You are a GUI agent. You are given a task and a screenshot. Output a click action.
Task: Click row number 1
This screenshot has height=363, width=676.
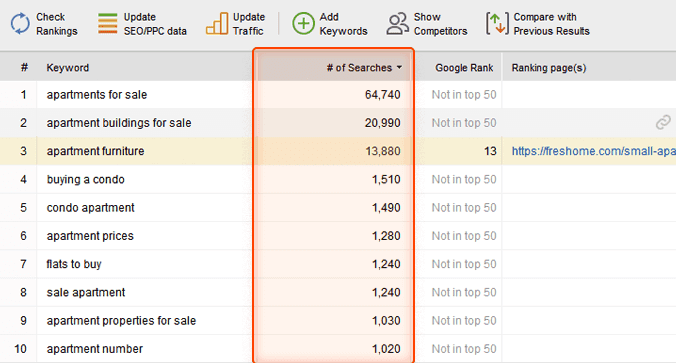(23, 95)
